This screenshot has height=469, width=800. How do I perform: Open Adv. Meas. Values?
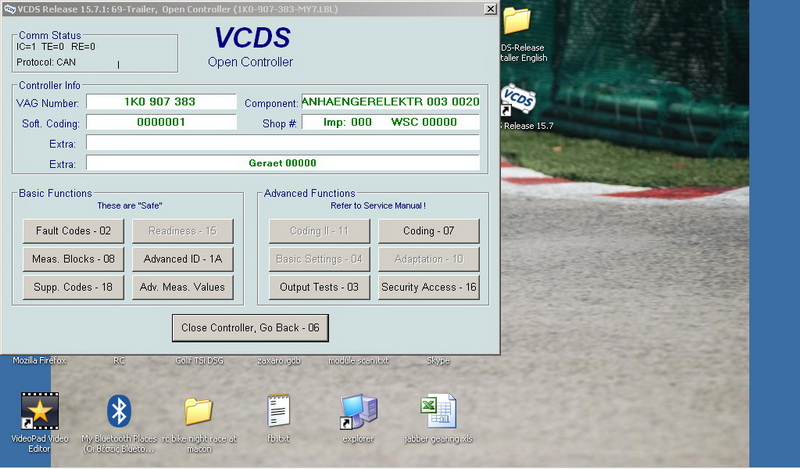pos(183,287)
